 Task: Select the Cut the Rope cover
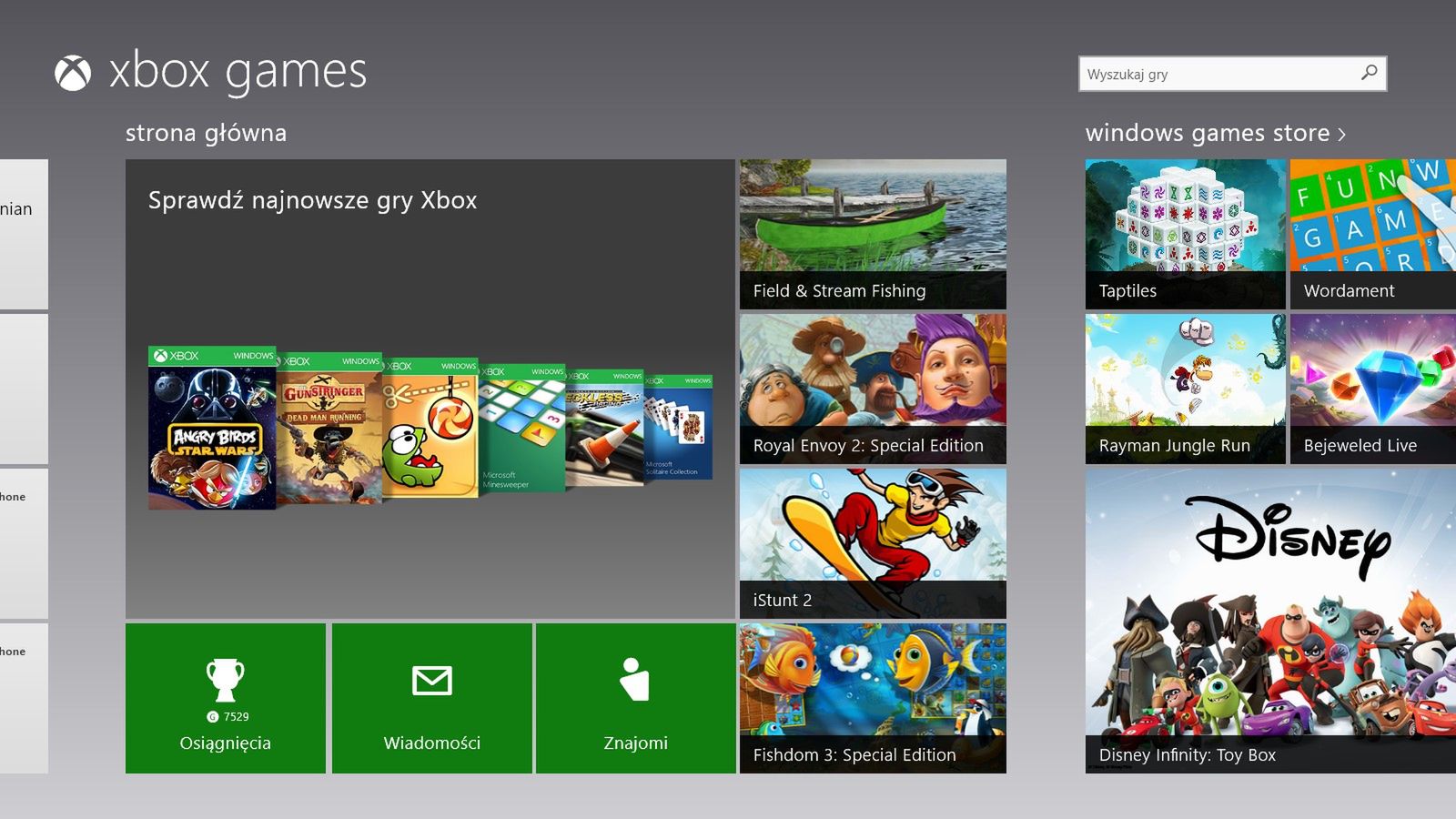[x=430, y=428]
